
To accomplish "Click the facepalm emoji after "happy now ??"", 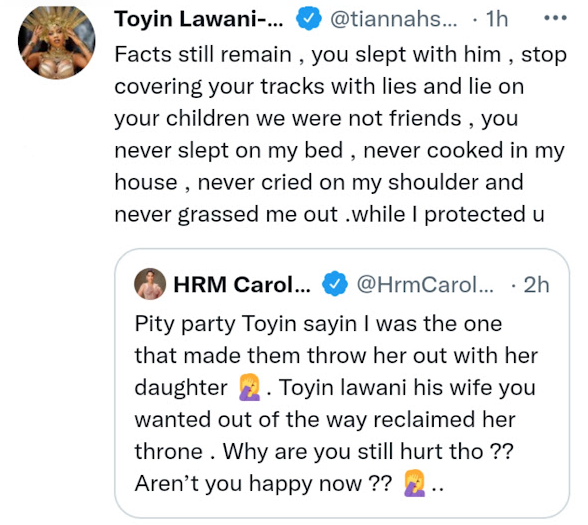I will click(x=415, y=484).
